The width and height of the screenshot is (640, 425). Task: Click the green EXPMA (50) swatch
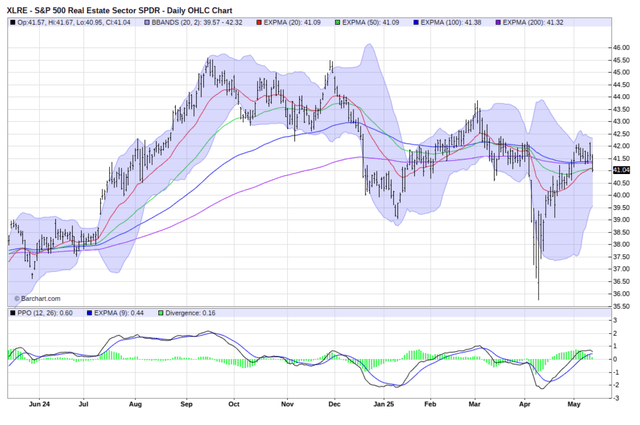(337, 22)
